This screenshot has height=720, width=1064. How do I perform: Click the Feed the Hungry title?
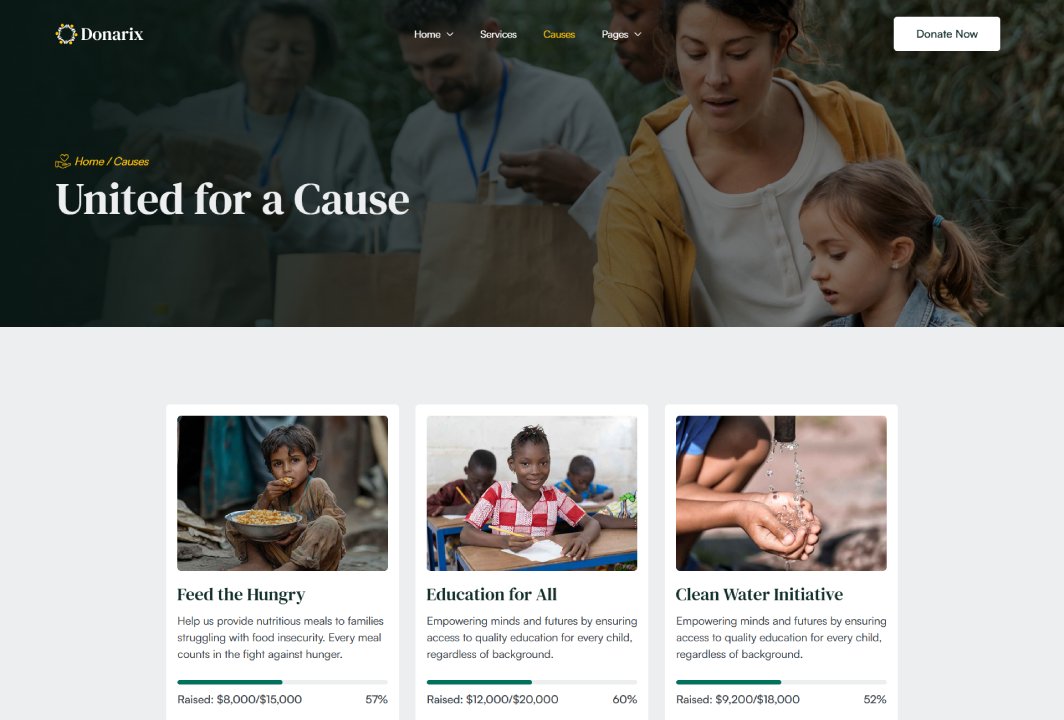(241, 594)
